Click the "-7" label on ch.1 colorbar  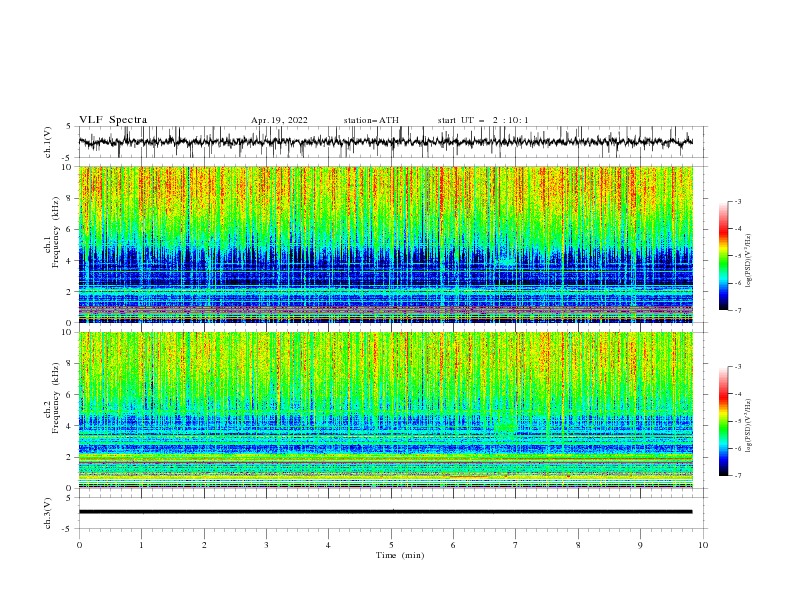[737, 311]
